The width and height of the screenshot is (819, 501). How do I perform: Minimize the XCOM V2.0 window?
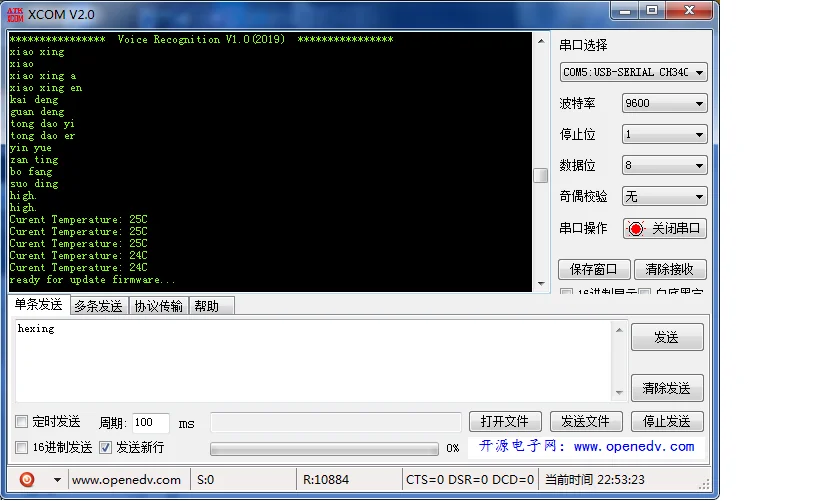click(x=625, y=11)
